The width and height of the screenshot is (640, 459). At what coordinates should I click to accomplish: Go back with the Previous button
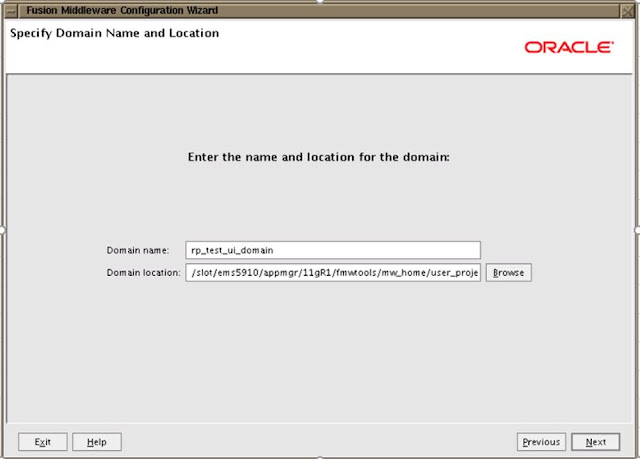coord(541,442)
